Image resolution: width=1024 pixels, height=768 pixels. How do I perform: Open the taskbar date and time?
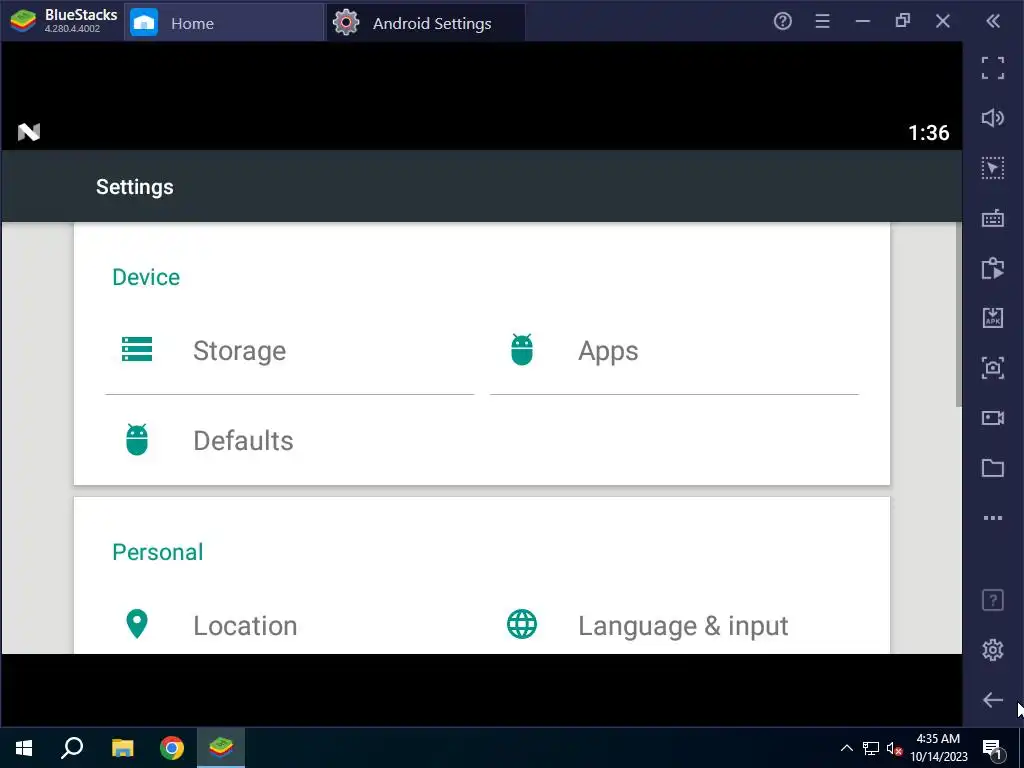pos(938,748)
